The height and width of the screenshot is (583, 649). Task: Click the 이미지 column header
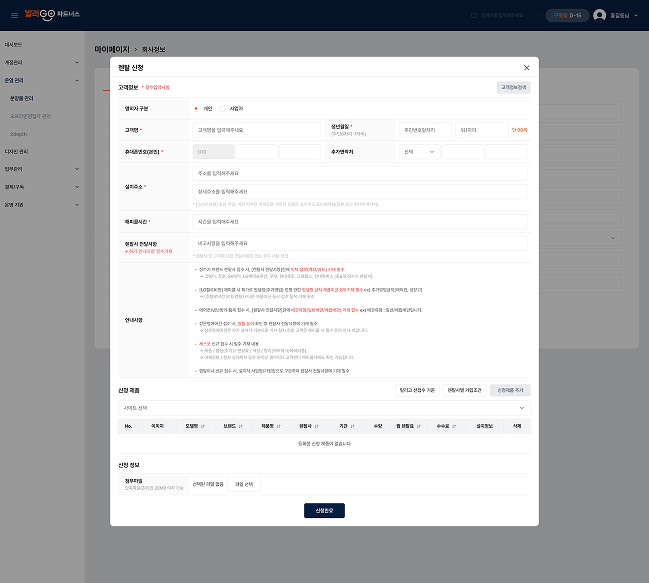click(157, 426)
